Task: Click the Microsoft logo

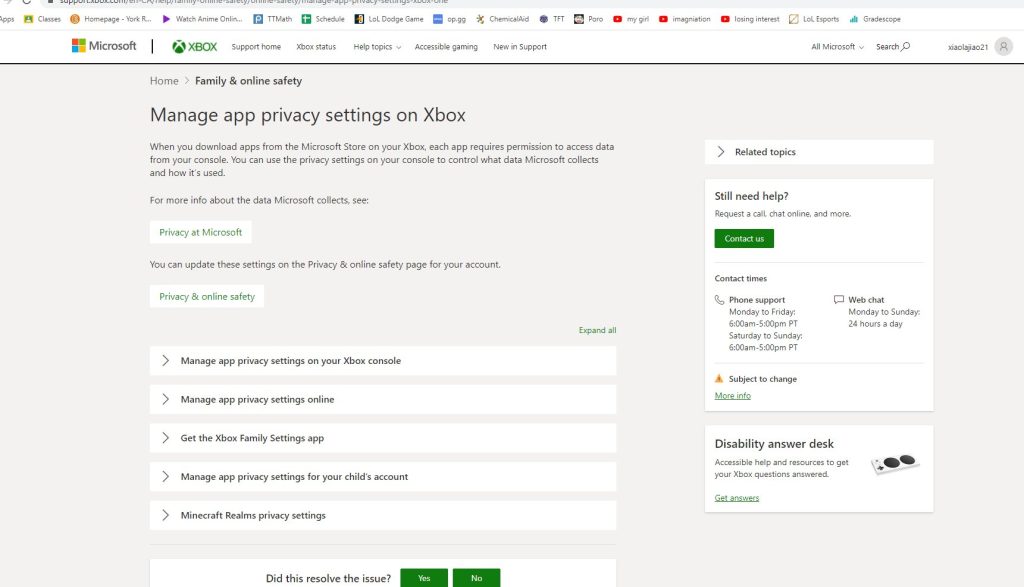Action: coord(104,46)
